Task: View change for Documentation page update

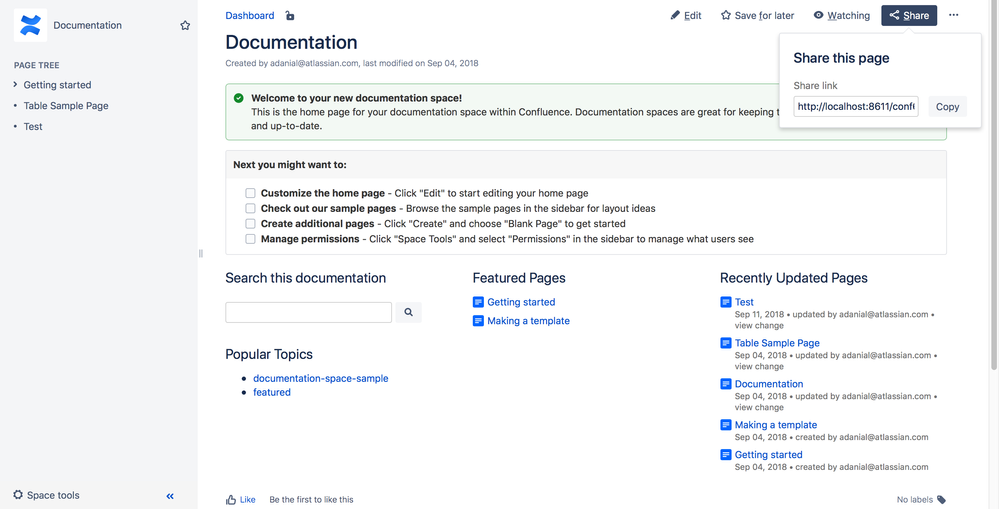Action: click(759, 407)
